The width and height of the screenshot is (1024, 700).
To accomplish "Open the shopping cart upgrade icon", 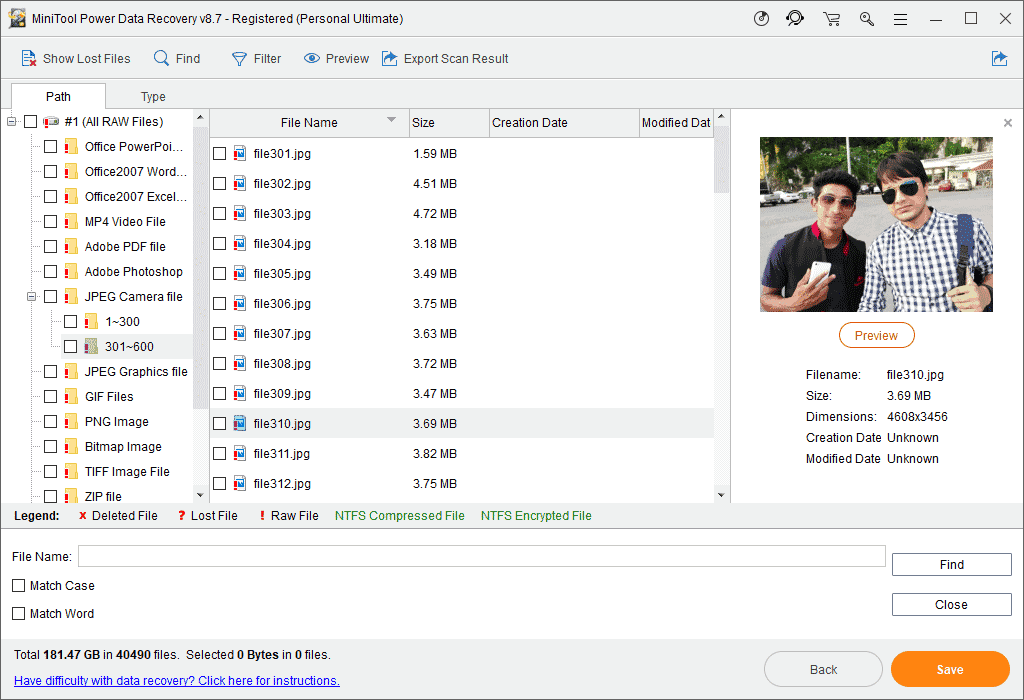I will [x=831, y=18].
